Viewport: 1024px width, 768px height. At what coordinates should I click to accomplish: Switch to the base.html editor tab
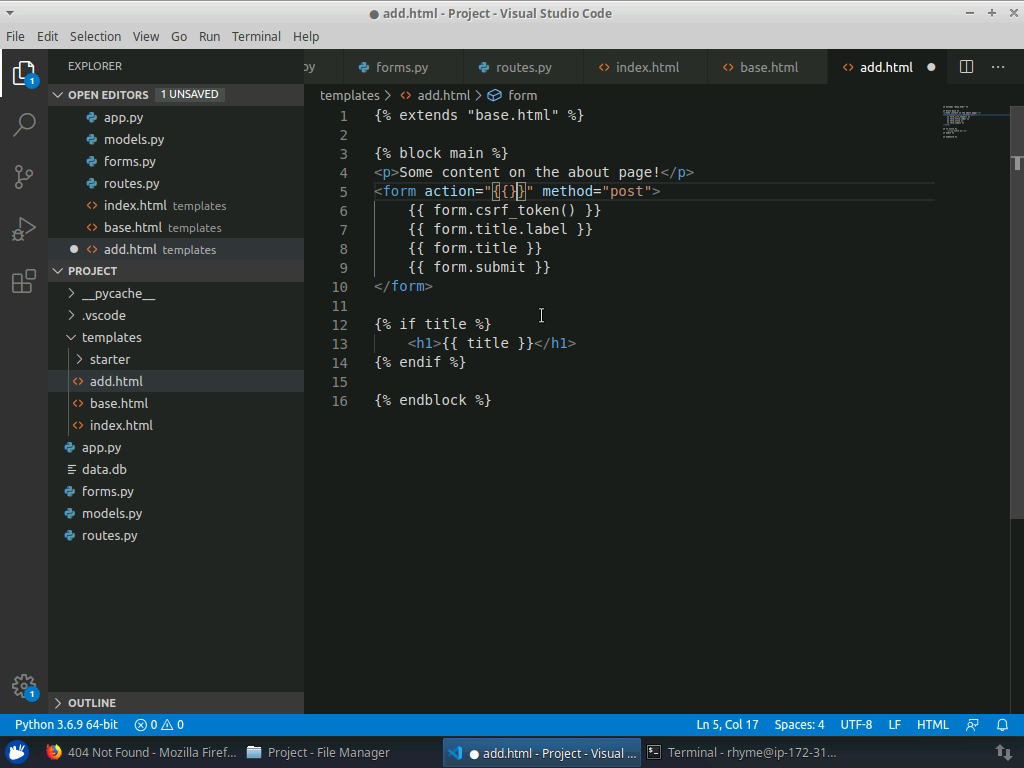click(768, 67)
